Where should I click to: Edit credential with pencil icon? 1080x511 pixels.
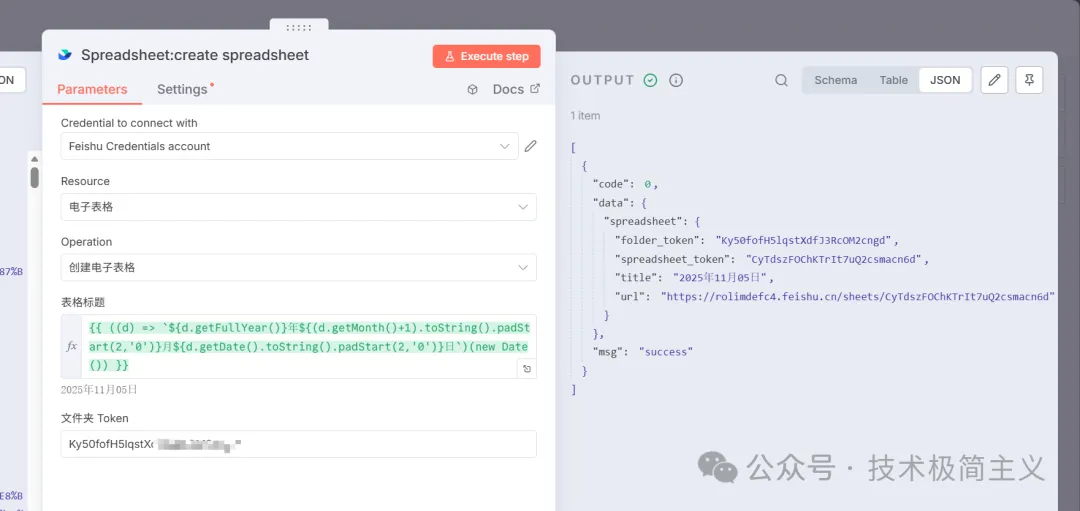tap(530, 146)
